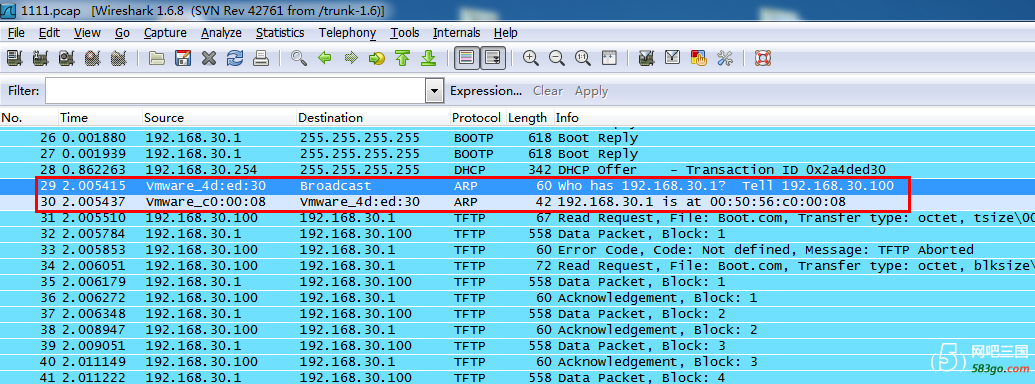Reset zoom to normal size 1:1
This screenshot has width=1035, height=384.
click(583, 58)
